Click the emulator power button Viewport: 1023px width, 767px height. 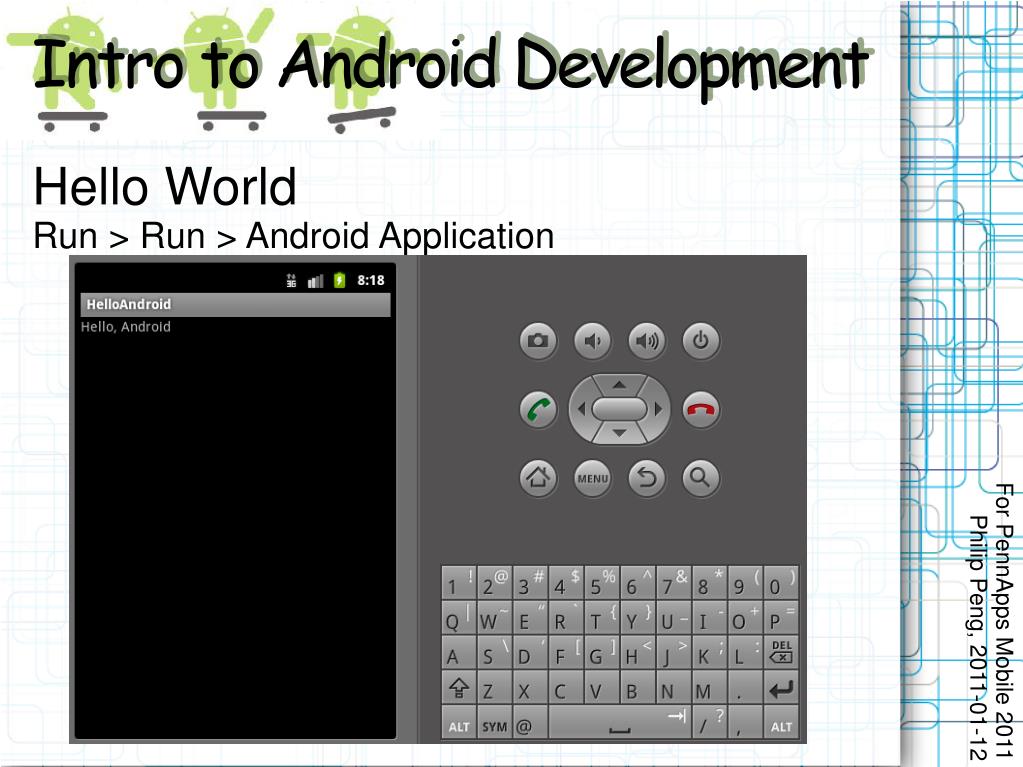[701, 340]
